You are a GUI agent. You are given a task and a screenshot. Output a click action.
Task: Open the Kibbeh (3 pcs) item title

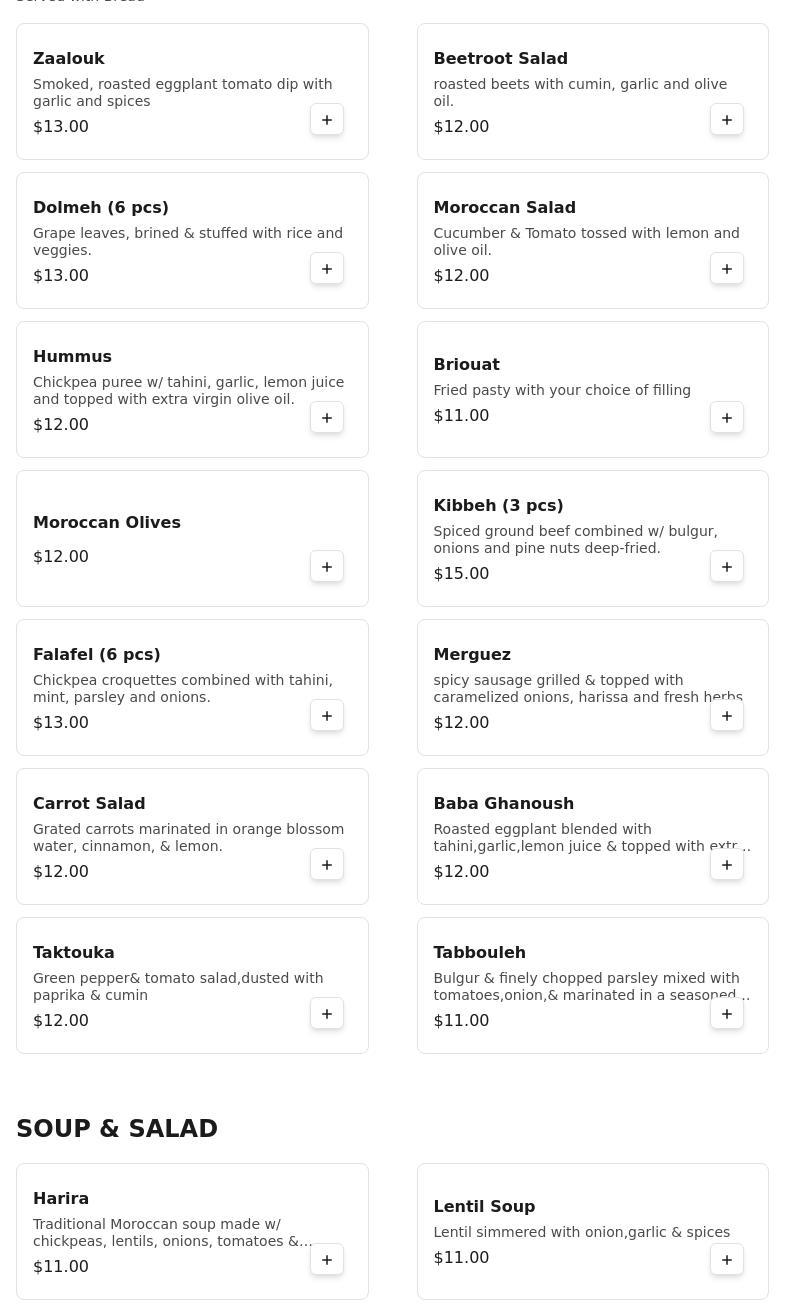(x=498, y=506)
